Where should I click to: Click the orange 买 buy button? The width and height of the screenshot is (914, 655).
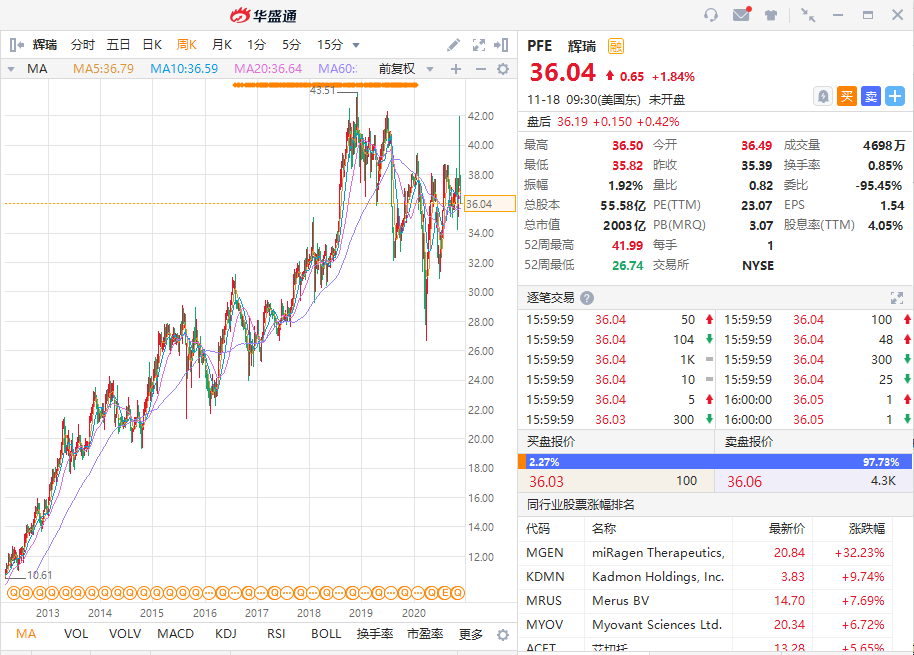pos(847,96)
